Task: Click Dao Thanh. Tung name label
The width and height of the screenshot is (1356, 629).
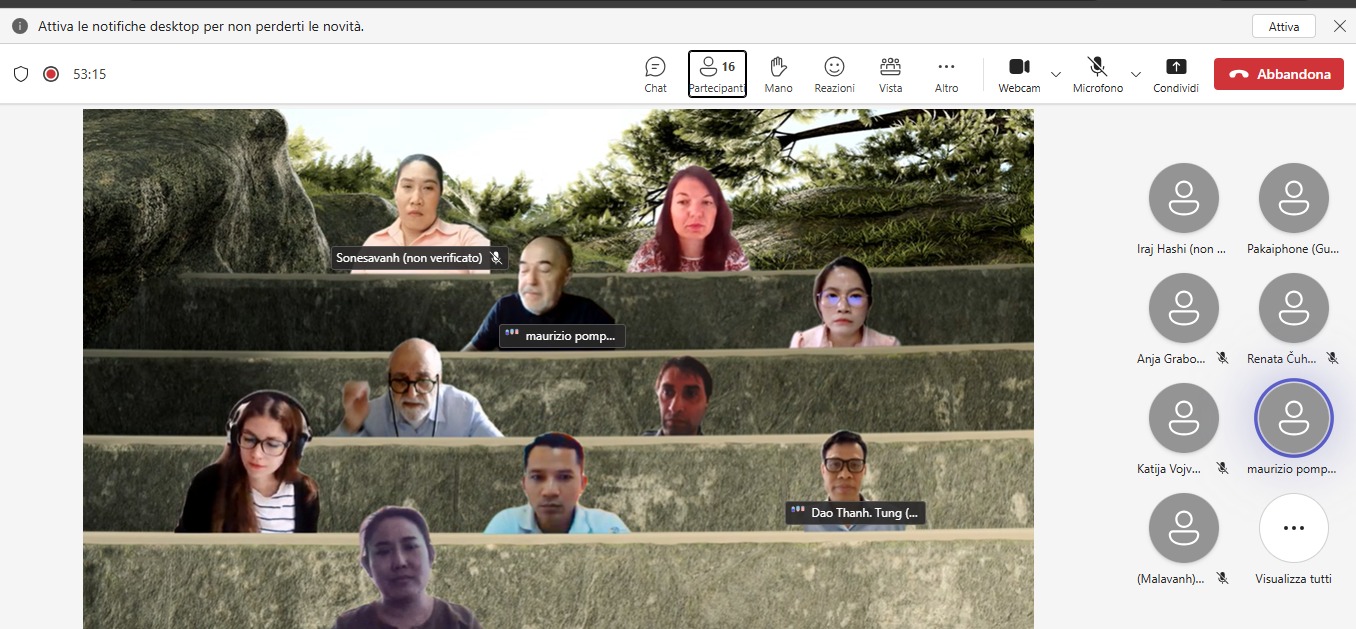Action: [x=863, y=513]
